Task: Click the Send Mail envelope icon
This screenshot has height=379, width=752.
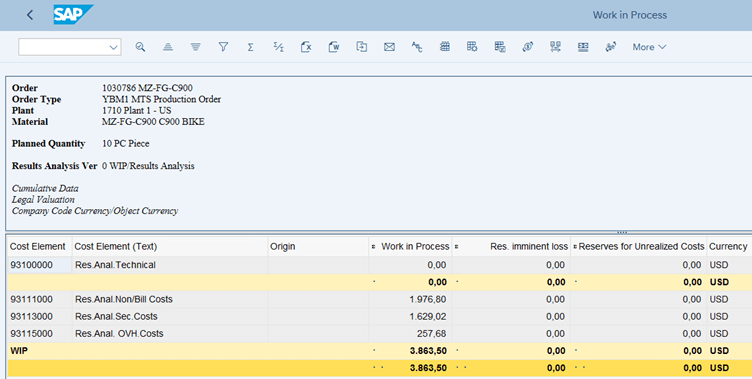Action: click(x=389, y=47)
